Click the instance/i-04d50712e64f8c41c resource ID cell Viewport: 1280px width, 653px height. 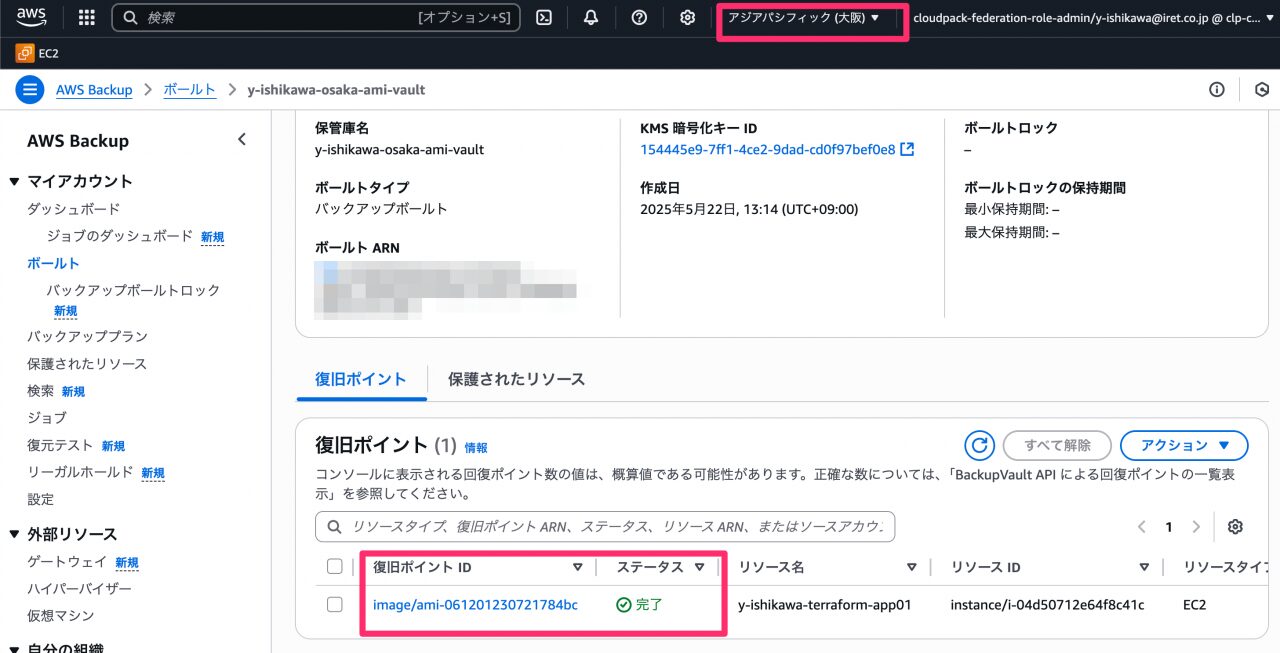point(1047,605)
